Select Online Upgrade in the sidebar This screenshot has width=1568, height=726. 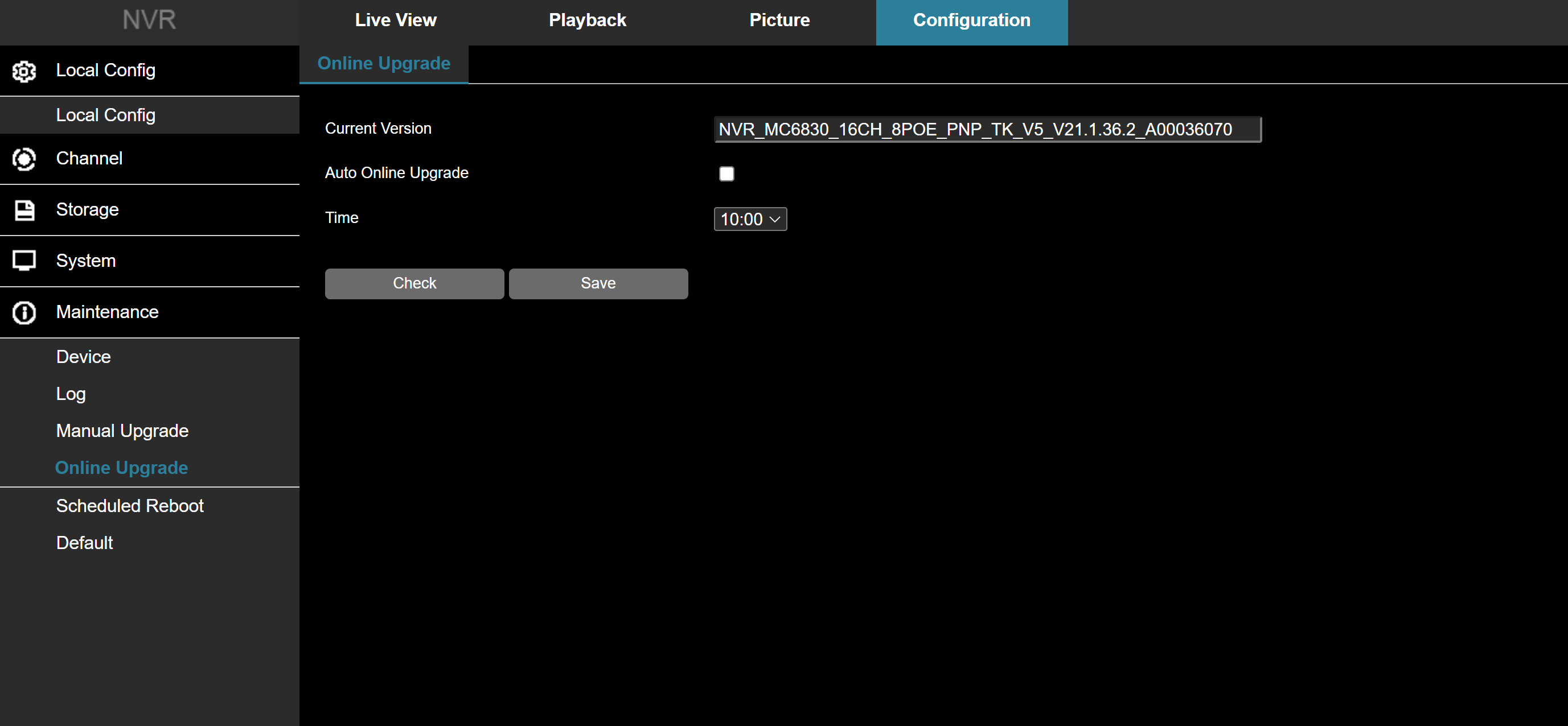pyautogui.click(x=150, y=468)
